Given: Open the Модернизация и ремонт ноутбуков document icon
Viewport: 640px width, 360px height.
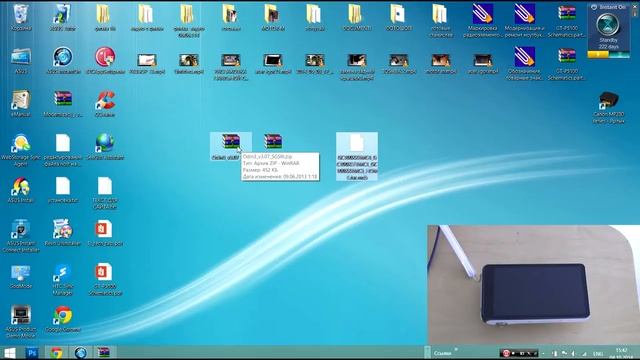Looking at the screenshot, I should 524,20.
